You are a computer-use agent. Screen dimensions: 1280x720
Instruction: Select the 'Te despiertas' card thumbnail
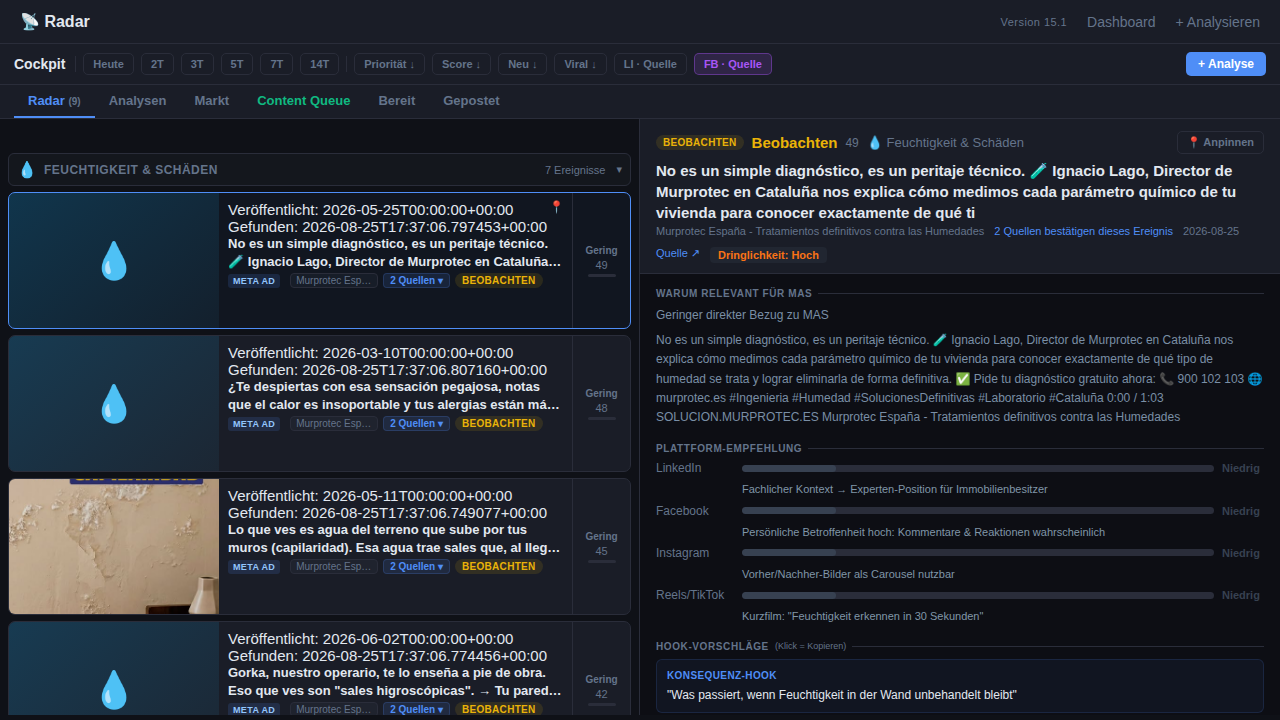pyautogui.click(x=114, y=403)
